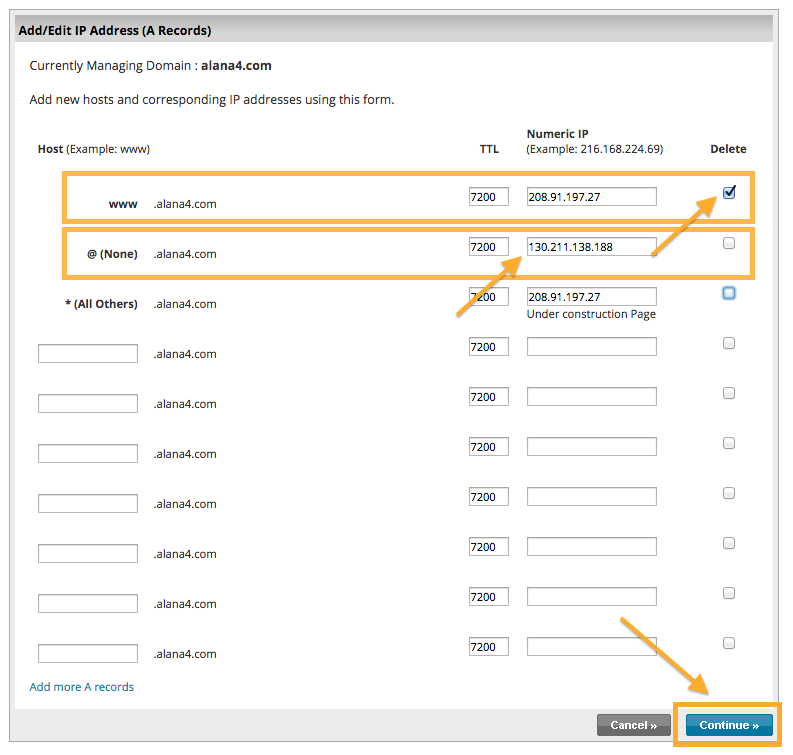Click the * (All Others) Numeric IP field

pos(591,297)
